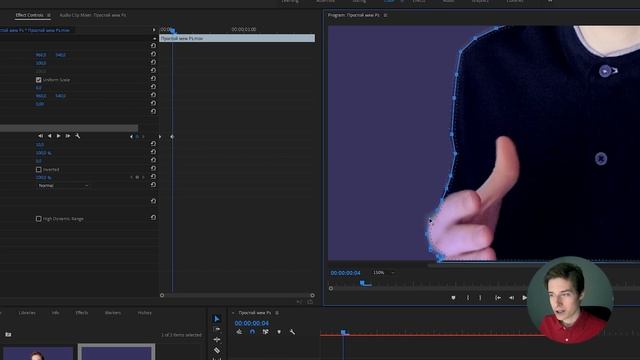Open Effect Controls panel menu
The width and height of the screenshot is (640, 360).
(x=49, y=16)
